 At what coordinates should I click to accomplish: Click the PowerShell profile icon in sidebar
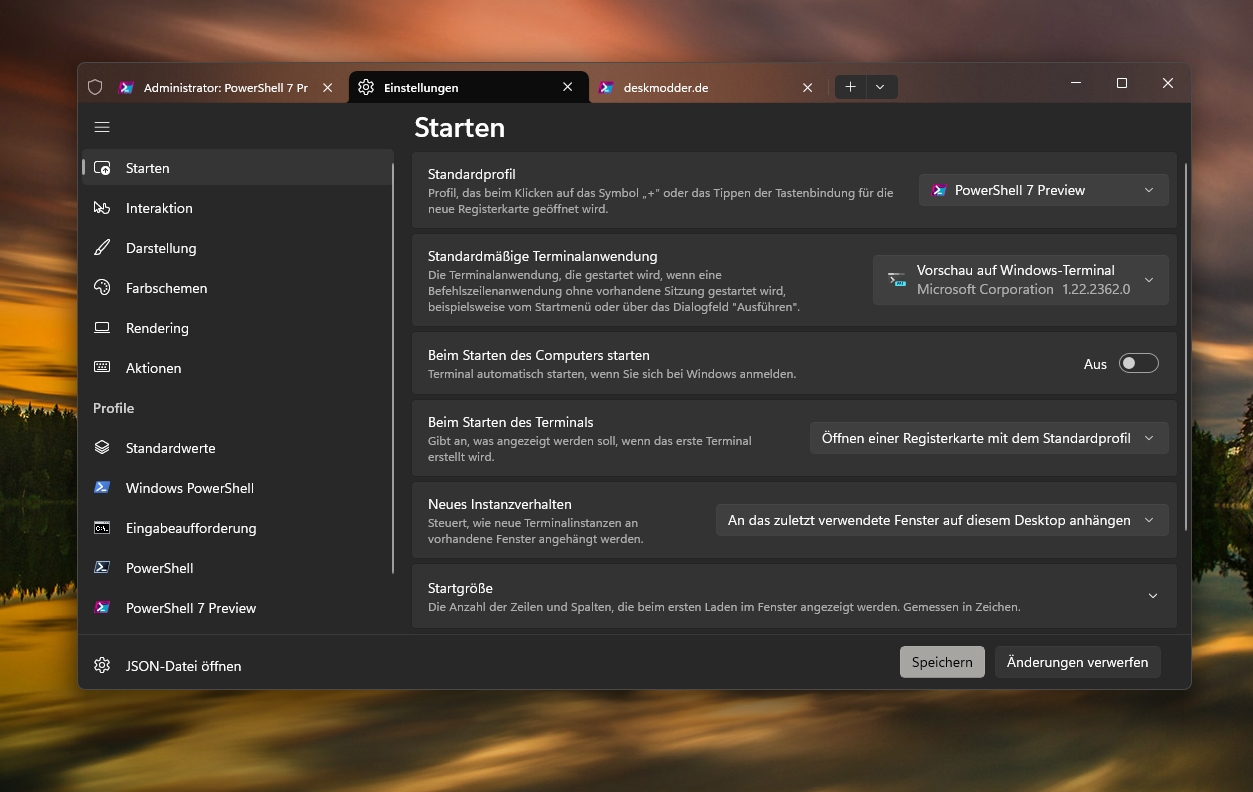[102, 568]
